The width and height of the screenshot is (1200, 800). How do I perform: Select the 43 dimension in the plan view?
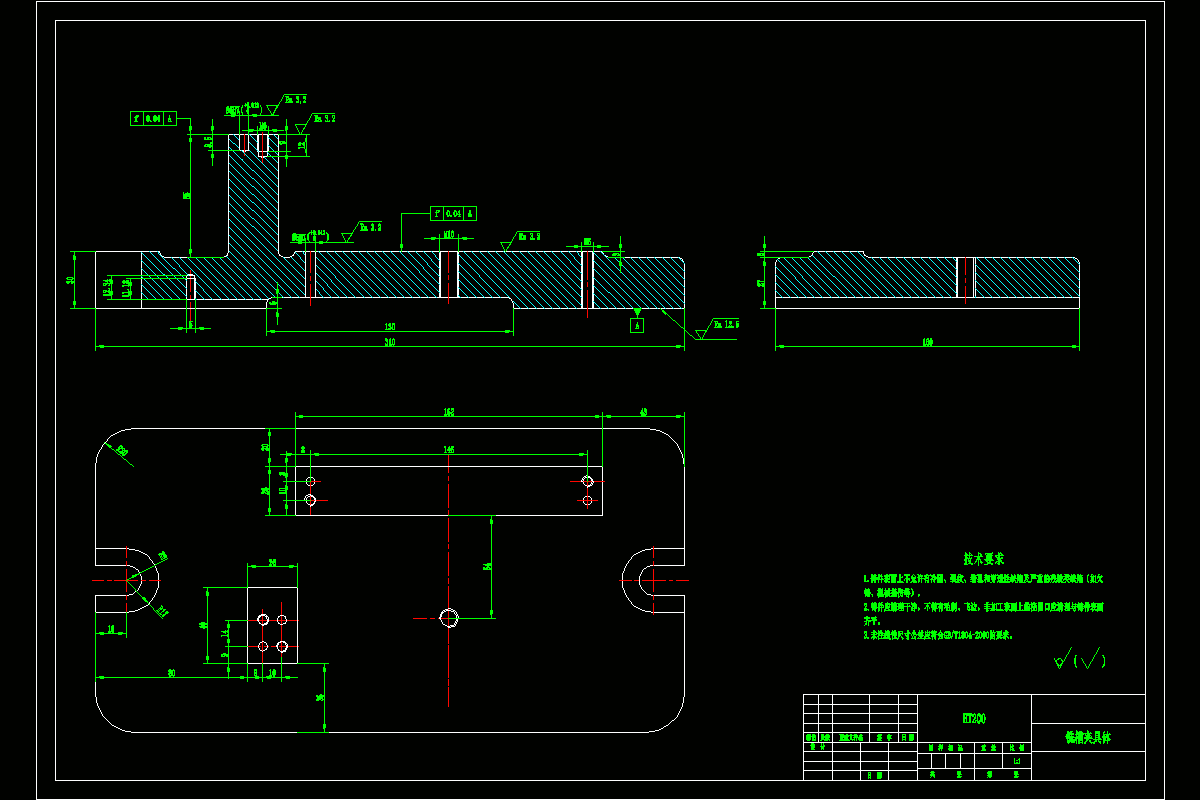[x=643, y=412]
